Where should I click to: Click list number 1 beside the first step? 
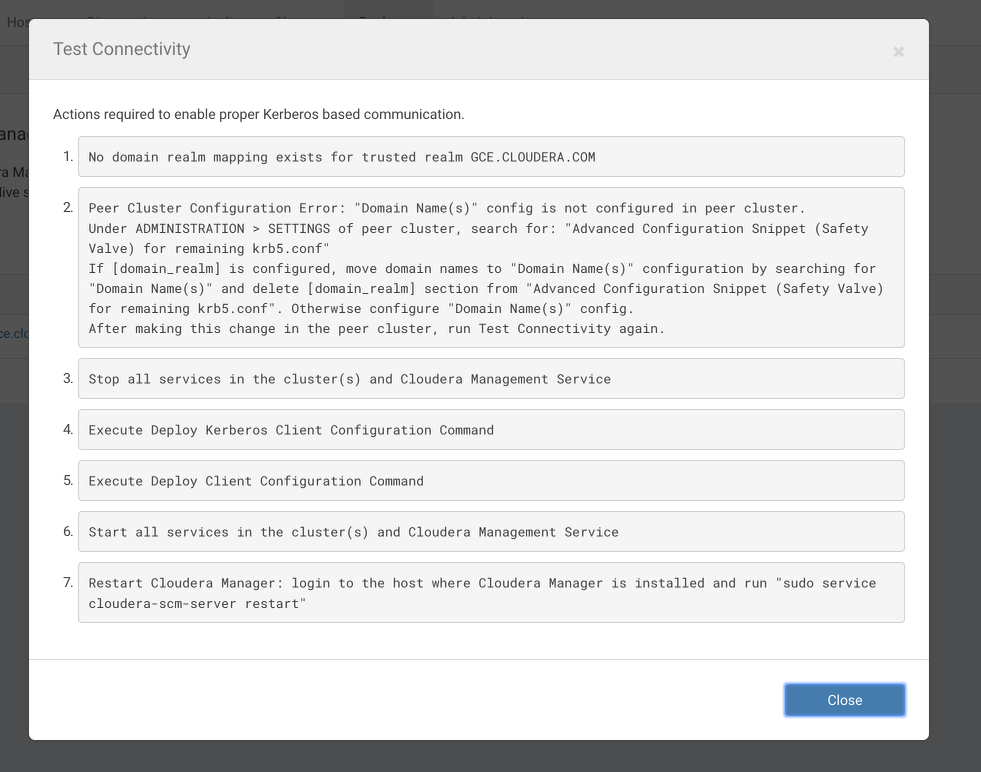pyautogui.click(x=68, y=157)
